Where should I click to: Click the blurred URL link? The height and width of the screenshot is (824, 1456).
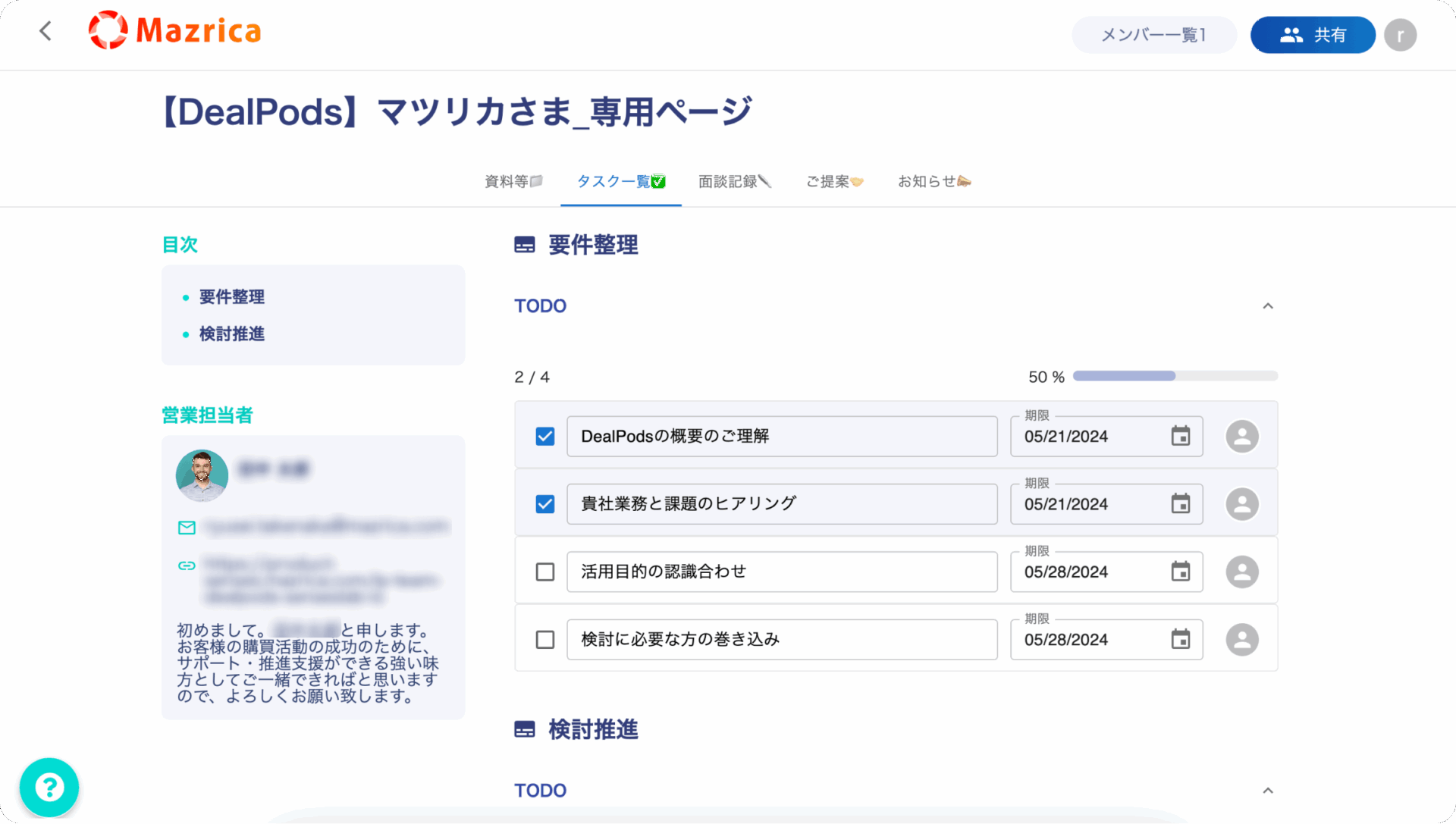(x=320, y=581)
